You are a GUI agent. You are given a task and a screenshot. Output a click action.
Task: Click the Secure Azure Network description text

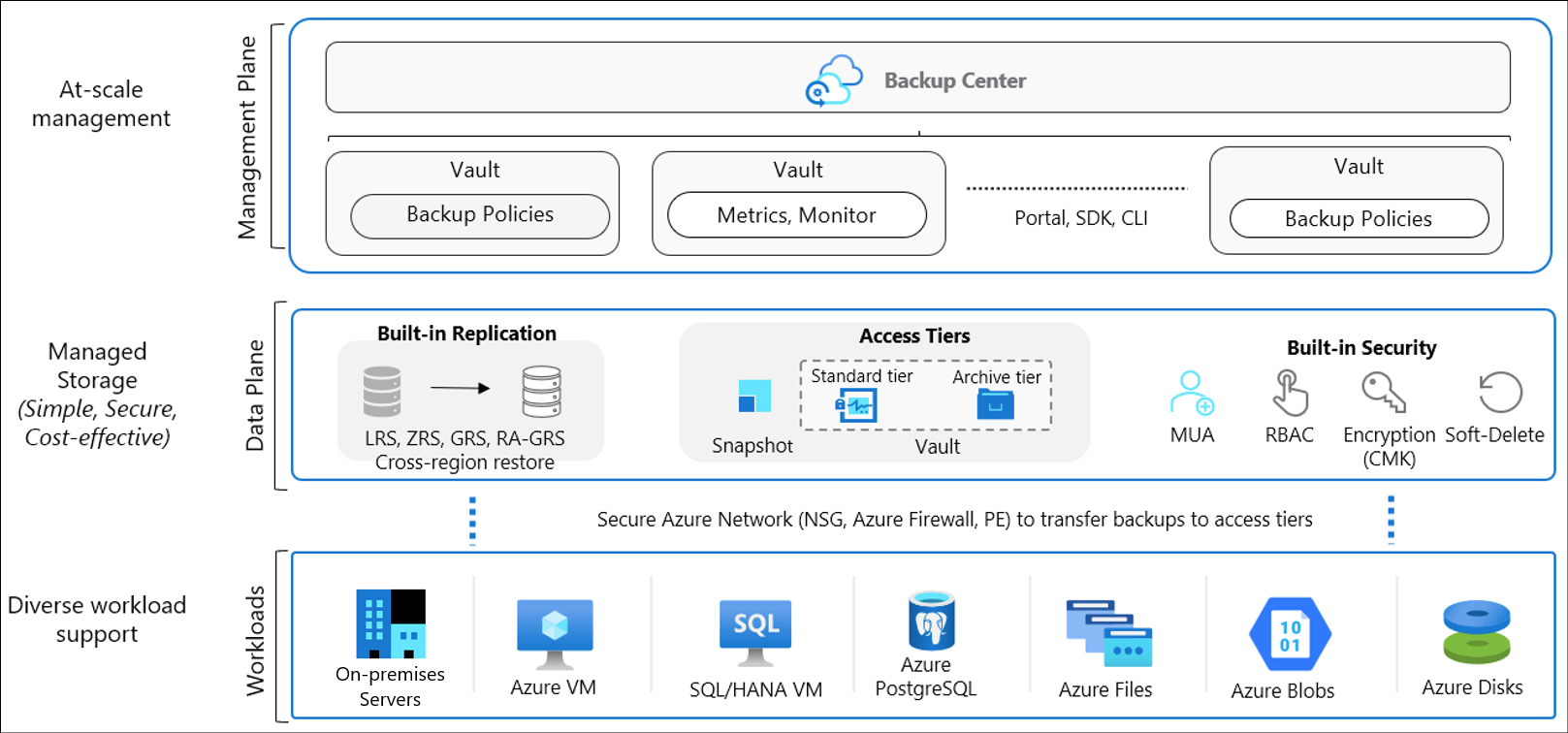[x=954, y=520]
